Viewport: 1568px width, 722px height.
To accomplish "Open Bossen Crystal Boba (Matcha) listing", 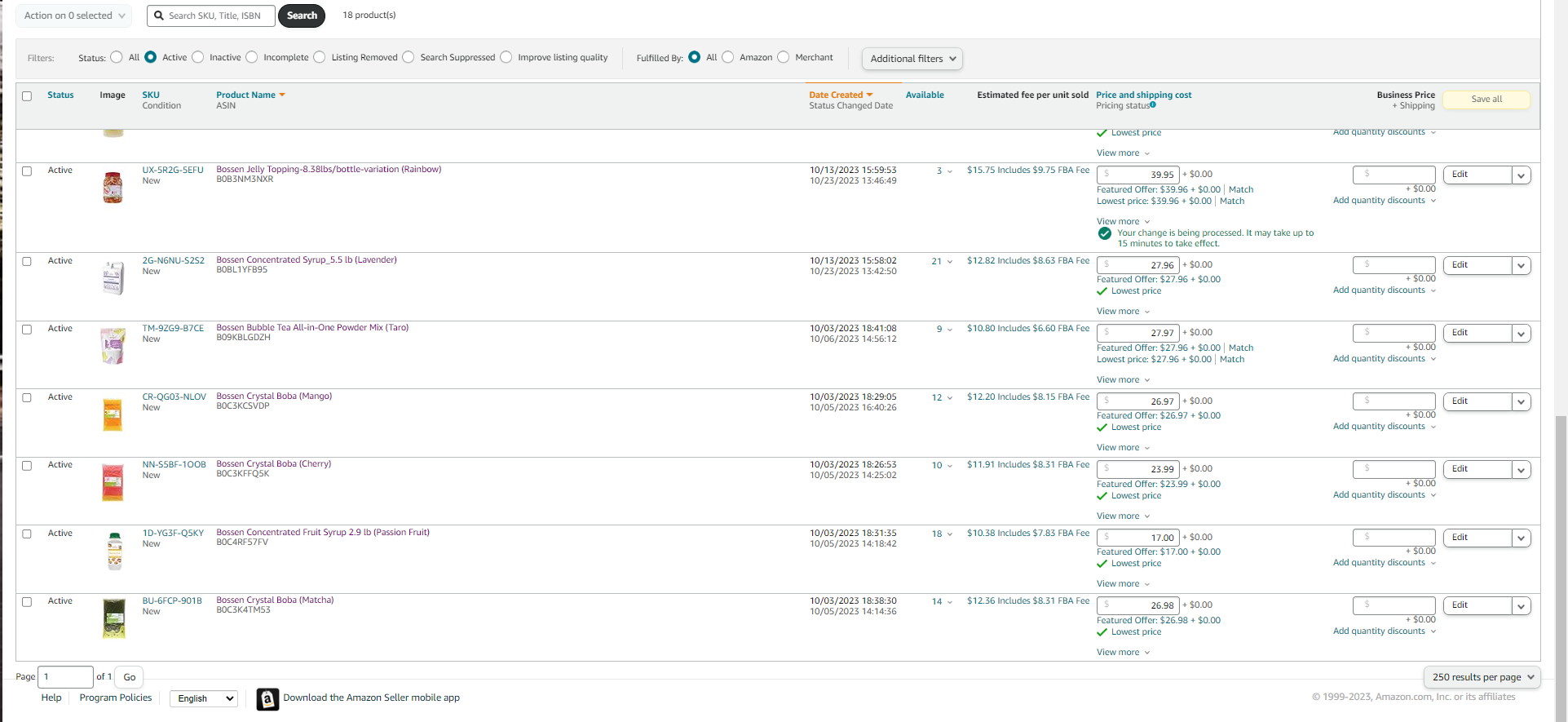I will [x=275, y=600].
